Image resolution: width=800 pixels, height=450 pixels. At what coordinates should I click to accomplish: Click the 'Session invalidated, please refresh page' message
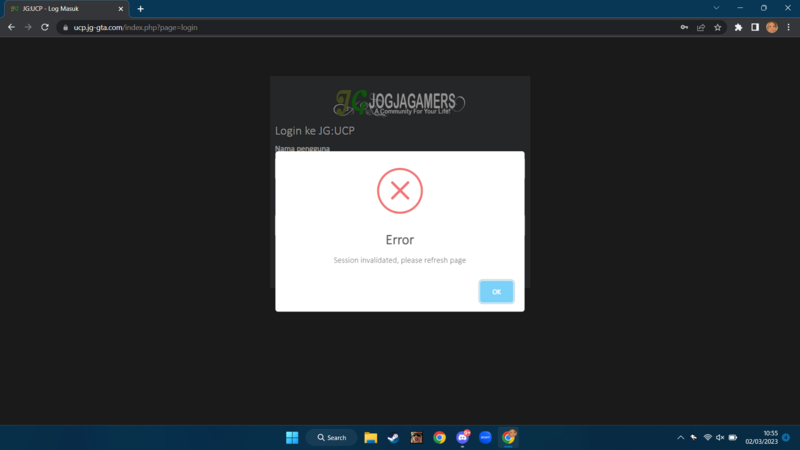click(399, 260)
